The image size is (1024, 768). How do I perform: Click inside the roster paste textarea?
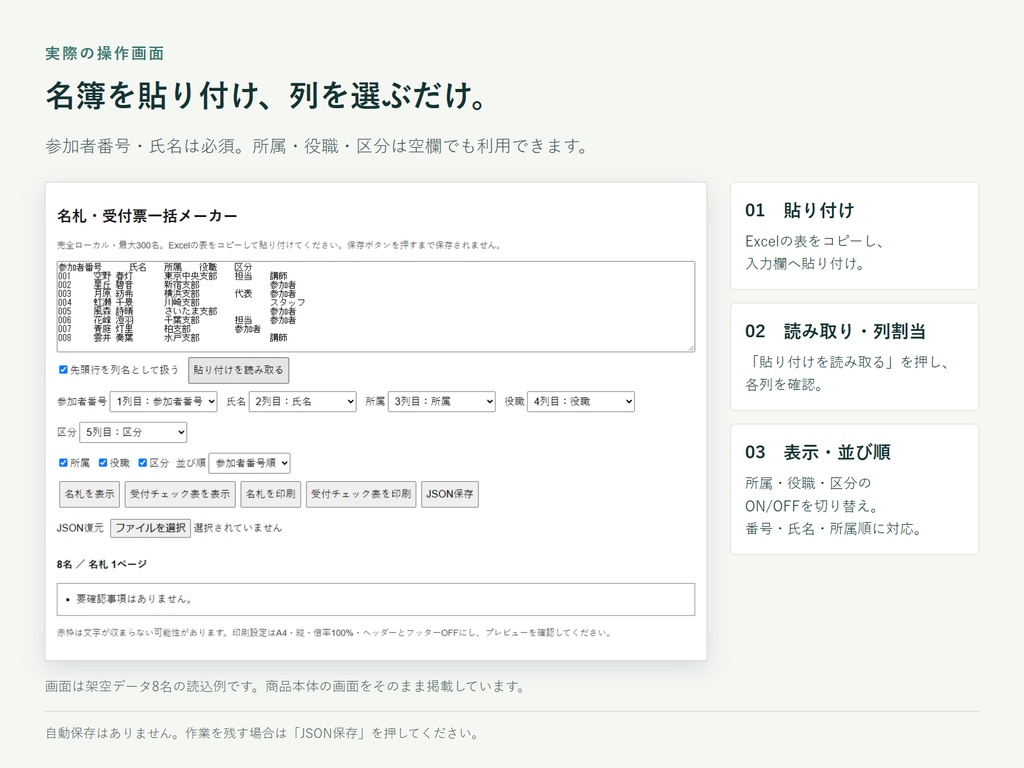(376, 306)
